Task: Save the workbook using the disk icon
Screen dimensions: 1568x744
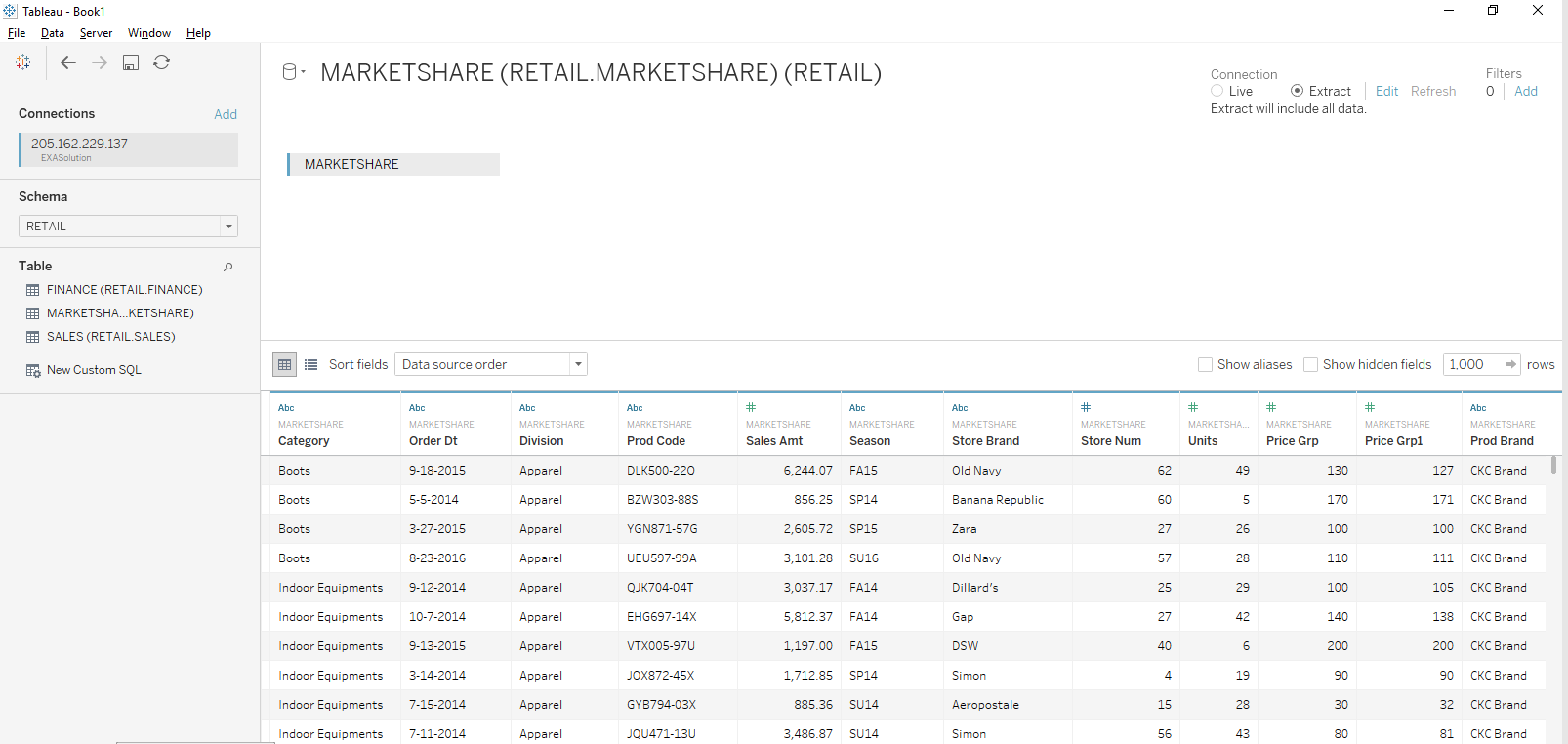Action: [131, 62]
